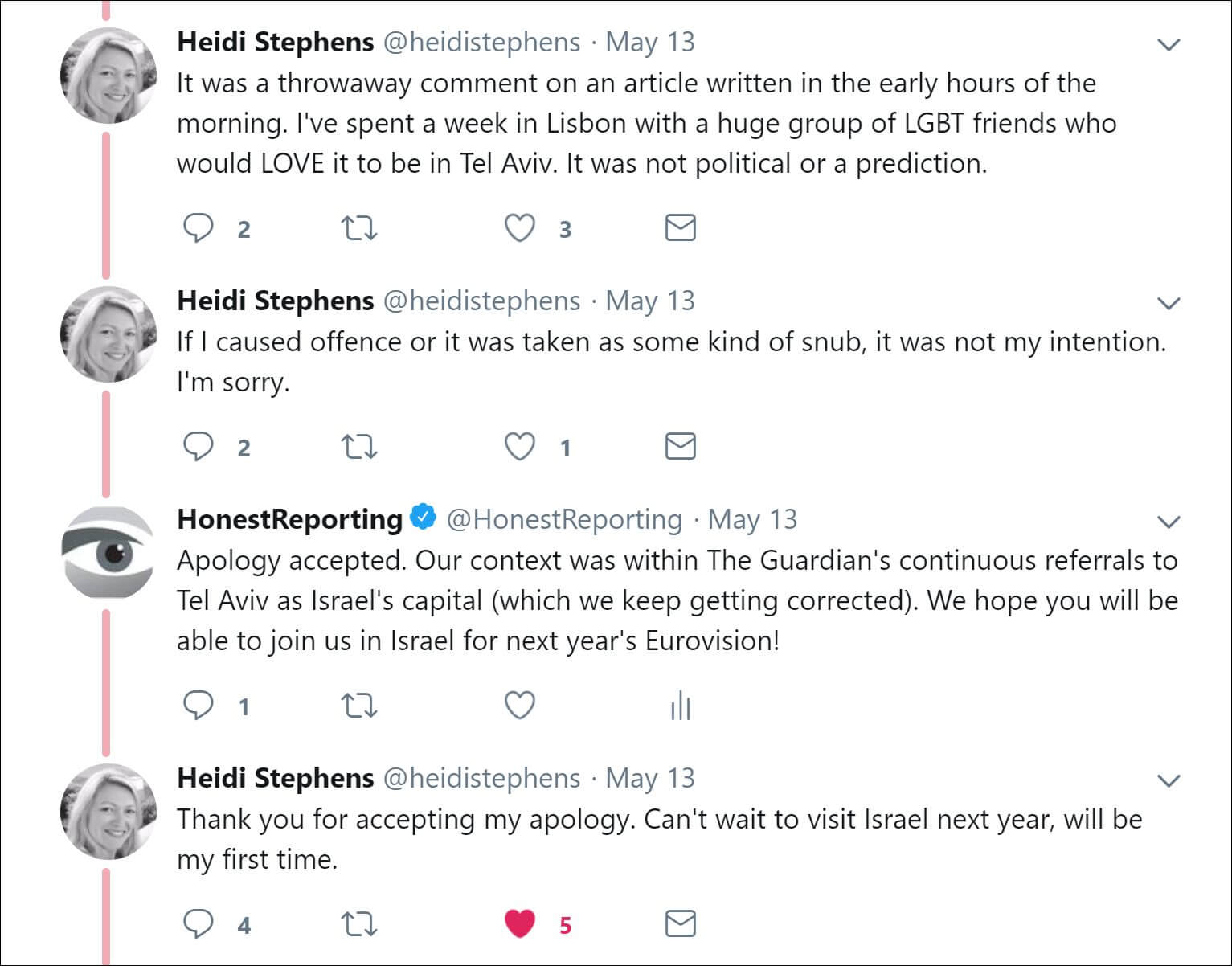This screenshot has width=1232, height=966.
Task: Retweet the 'throwaway comment' tweet
Action: click(x=358, y=228)
